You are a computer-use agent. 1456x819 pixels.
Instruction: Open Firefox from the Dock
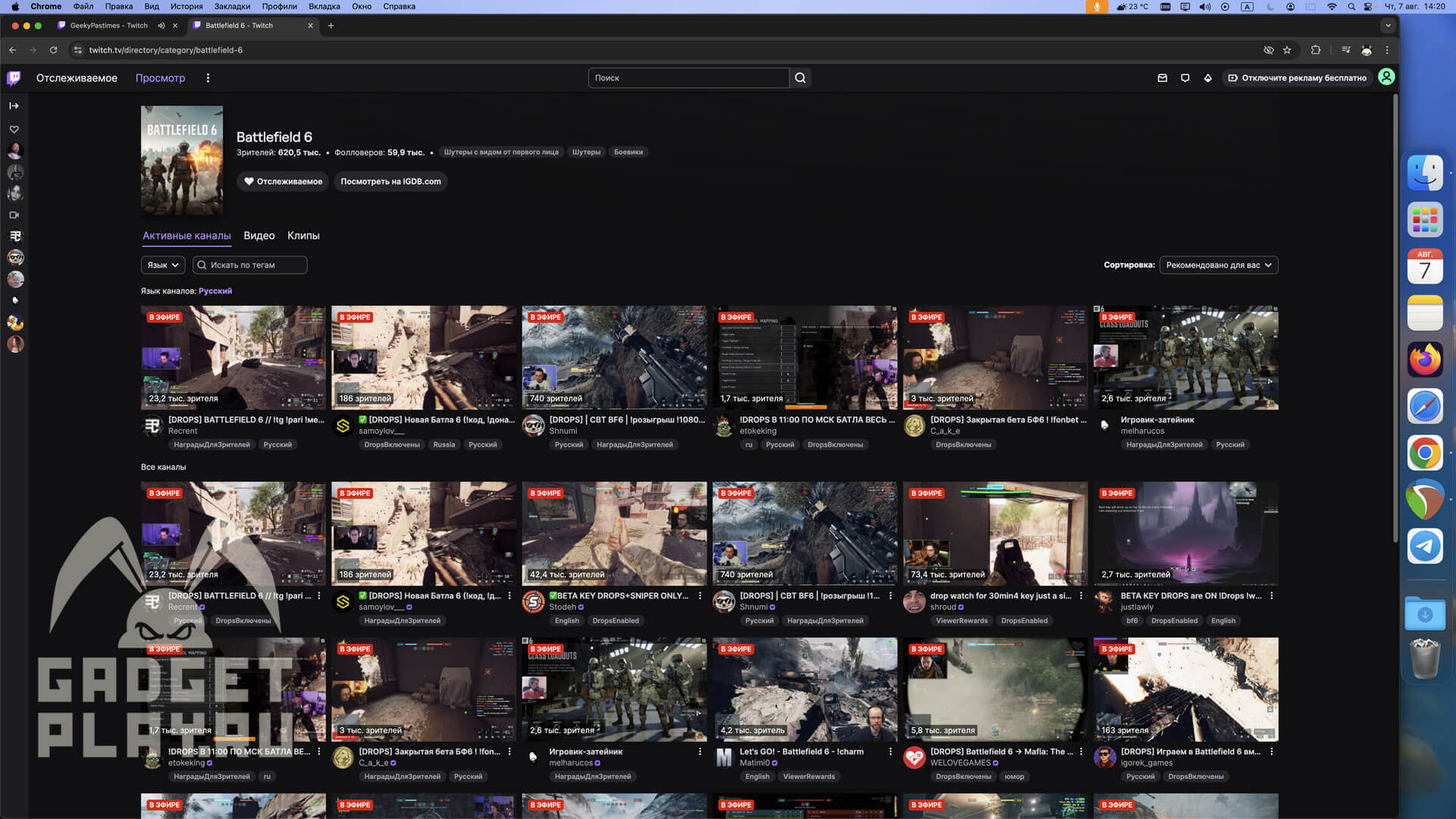click(1425, 359)
